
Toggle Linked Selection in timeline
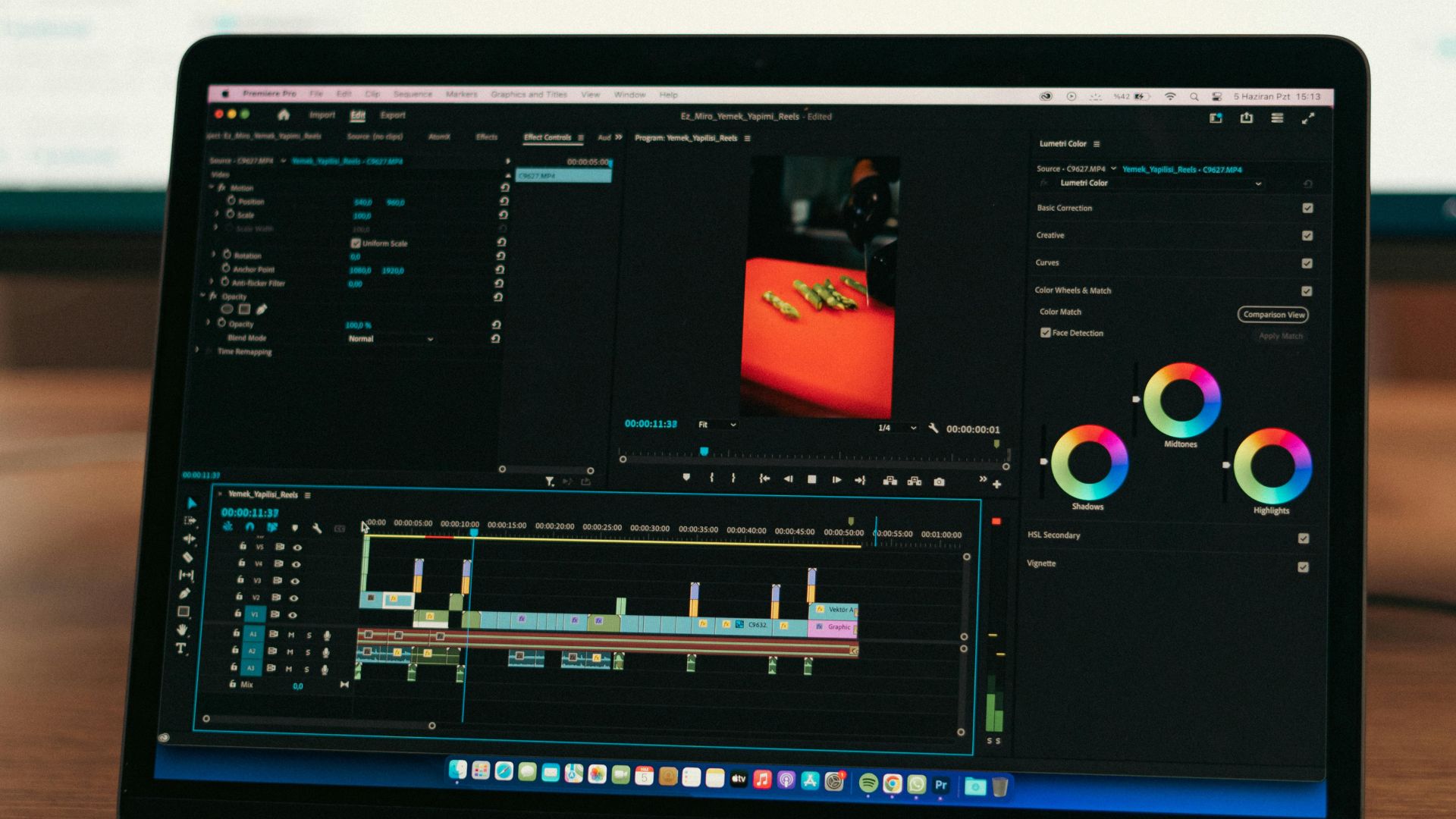point(271,527)
